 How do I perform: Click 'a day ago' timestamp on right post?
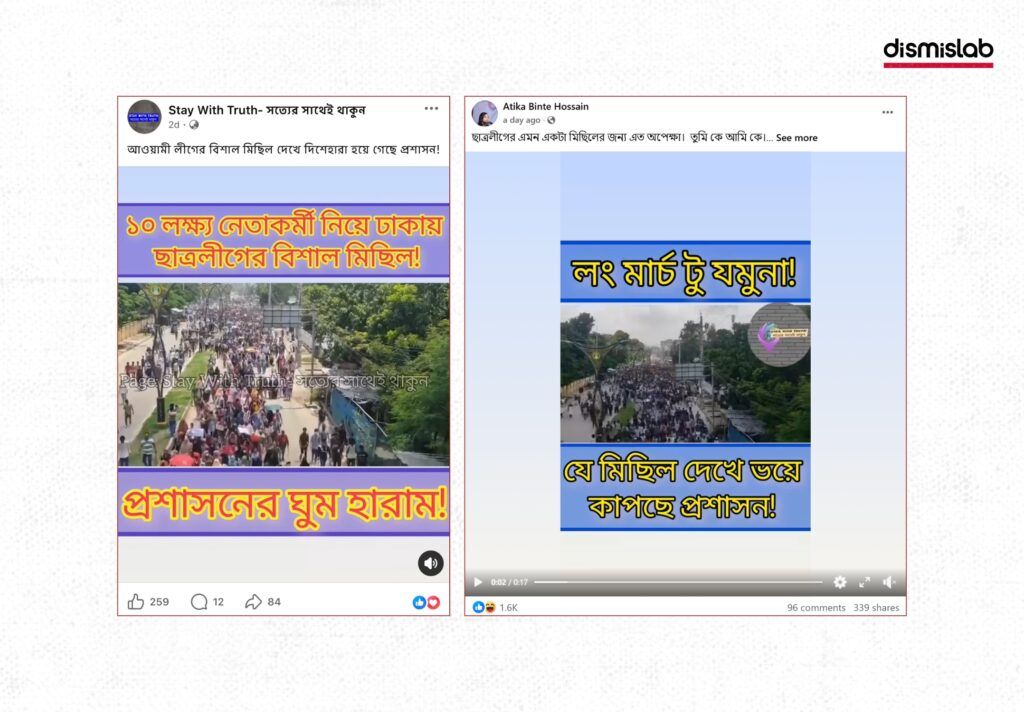521,120
